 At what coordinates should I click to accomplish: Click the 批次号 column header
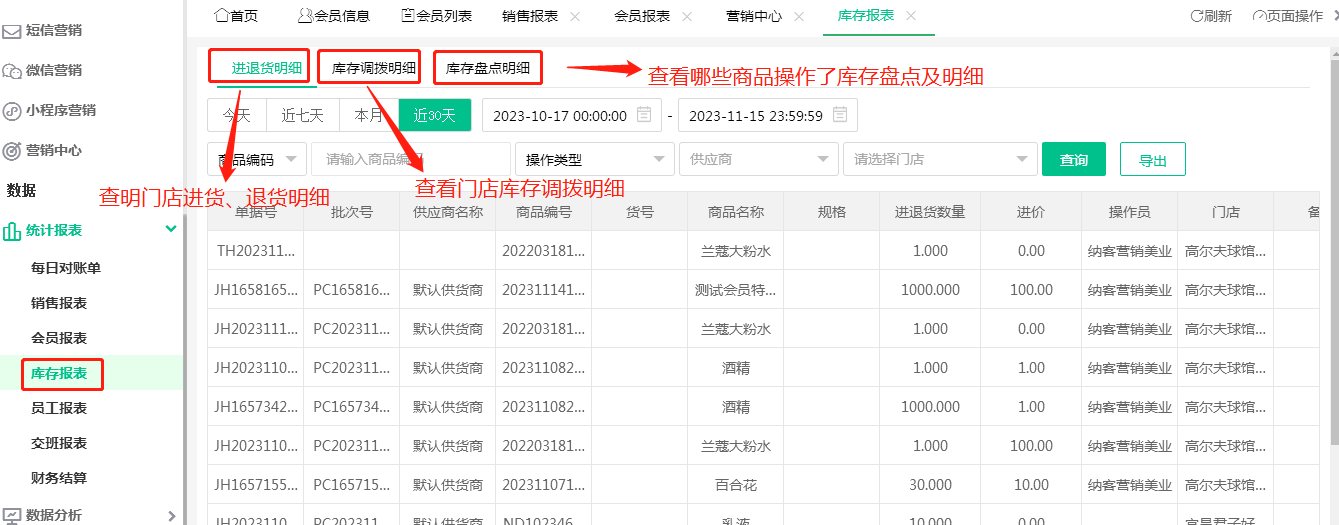[x=352, y=212]
